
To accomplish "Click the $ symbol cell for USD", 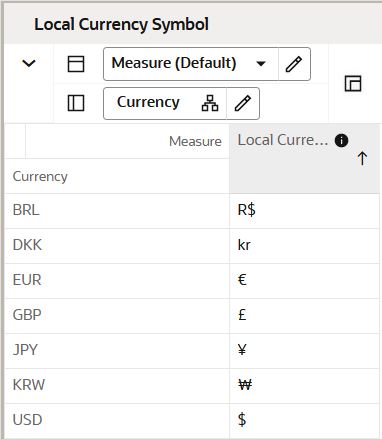I will pos(304,420).
